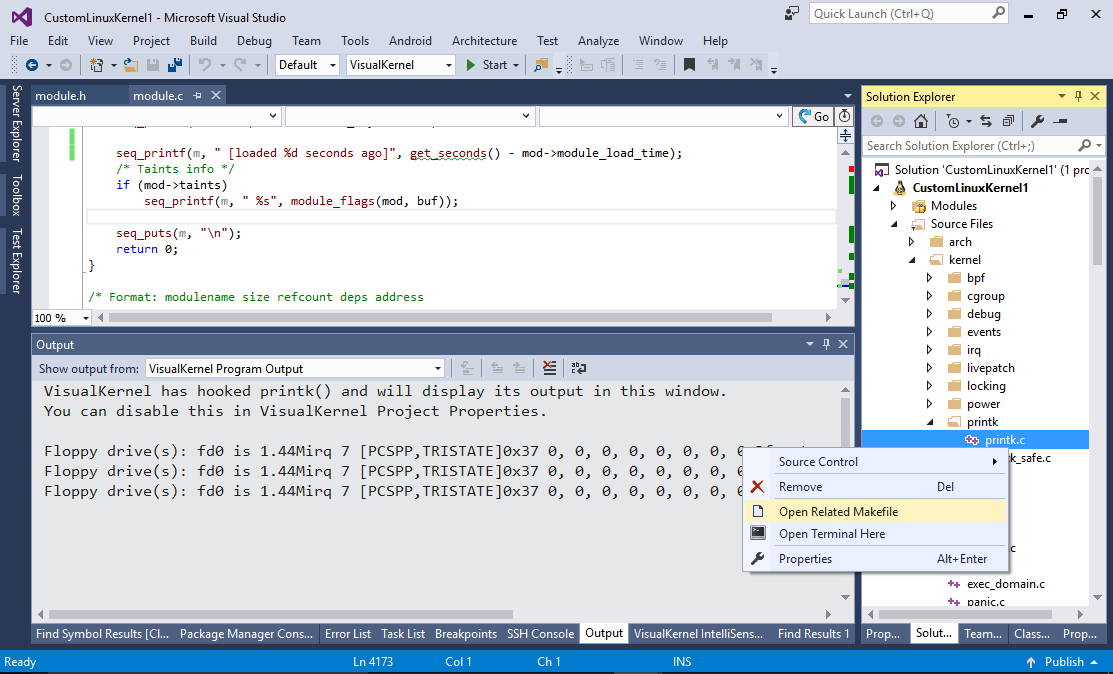
Task: Click the editor horizontal scrollbar thumb
Action: coord(440,318)
